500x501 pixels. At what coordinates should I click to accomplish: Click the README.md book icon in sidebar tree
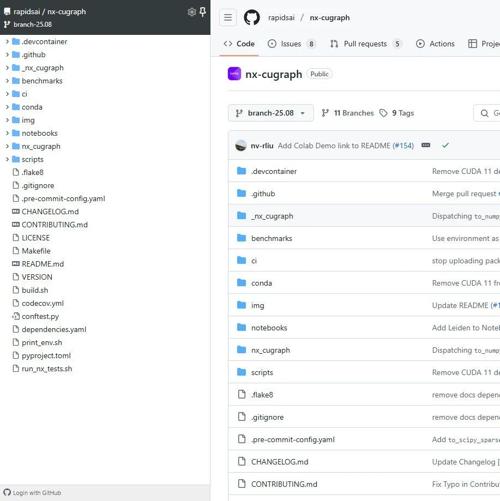tap(16, 264)
